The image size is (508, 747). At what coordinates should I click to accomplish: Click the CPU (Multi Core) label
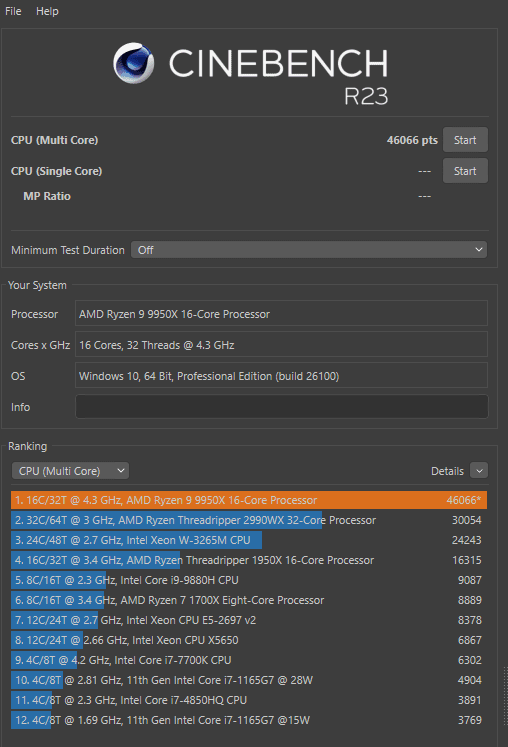coord(54,140)
